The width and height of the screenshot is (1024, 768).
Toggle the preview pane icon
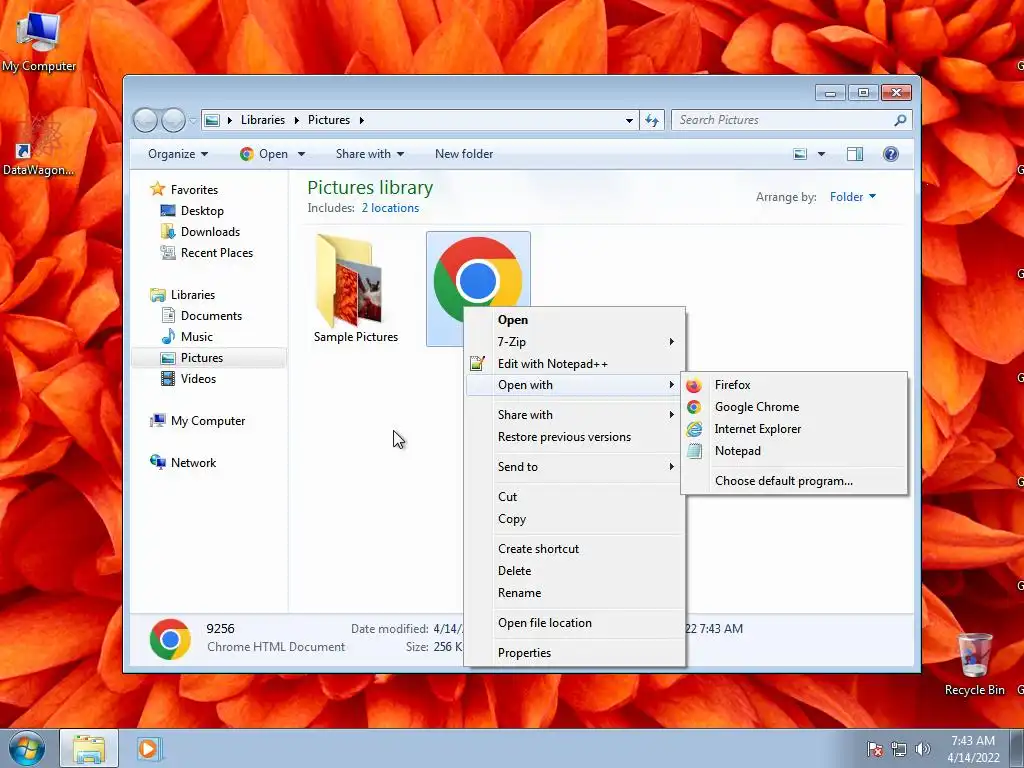tap(855, 154)
